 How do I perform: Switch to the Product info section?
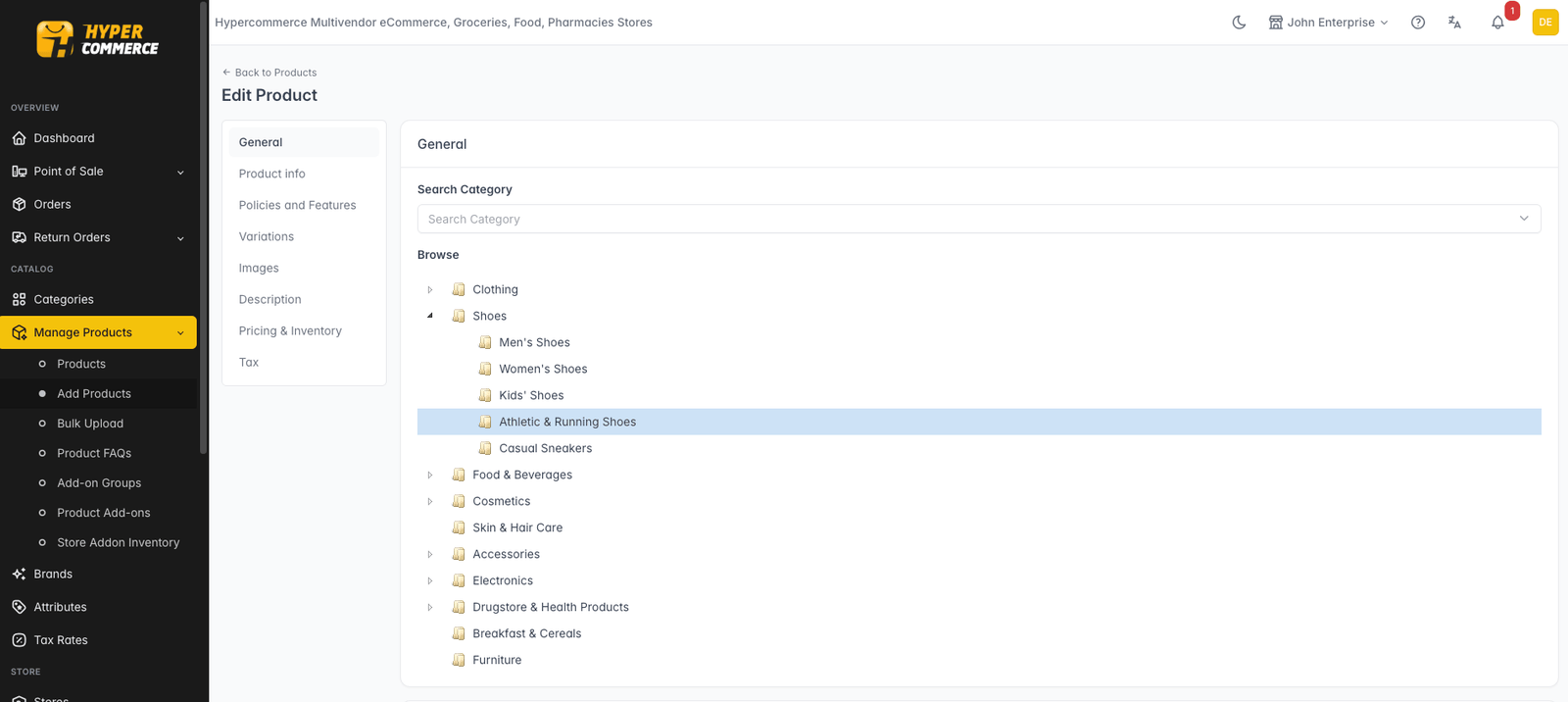[304, 174]
